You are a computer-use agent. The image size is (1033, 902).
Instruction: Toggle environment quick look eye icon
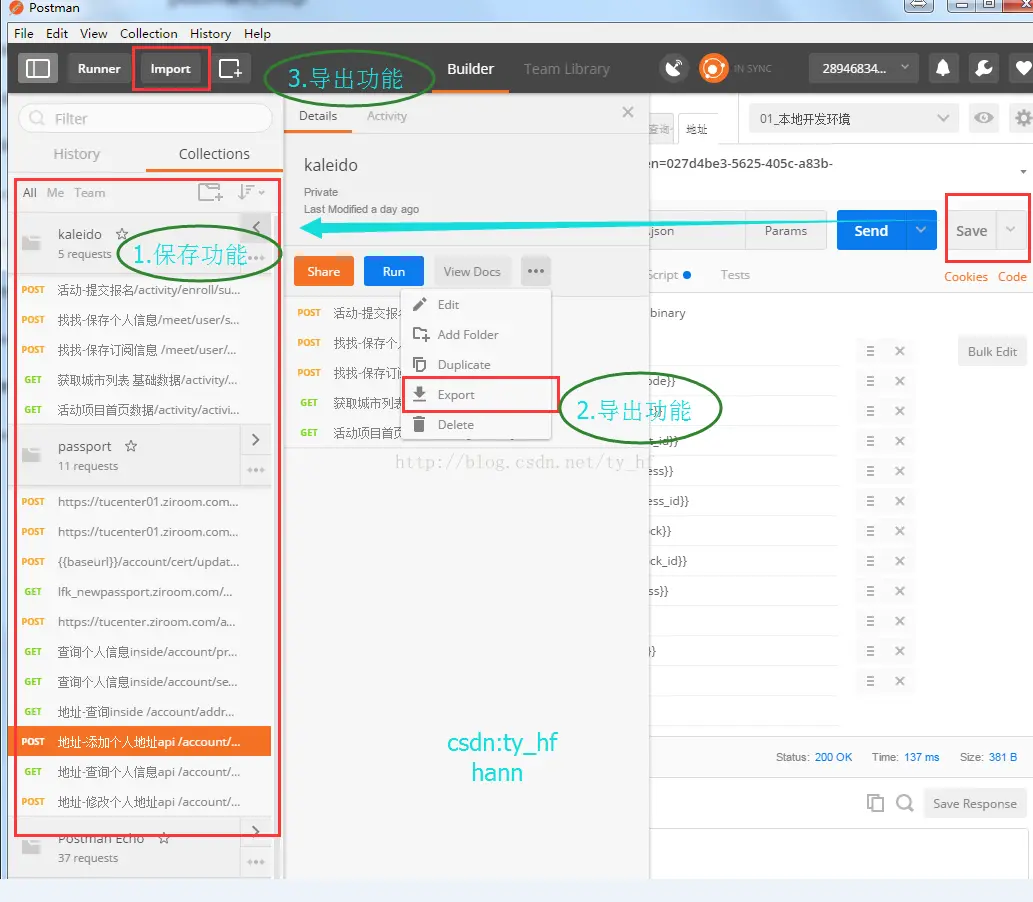(984, 119)
